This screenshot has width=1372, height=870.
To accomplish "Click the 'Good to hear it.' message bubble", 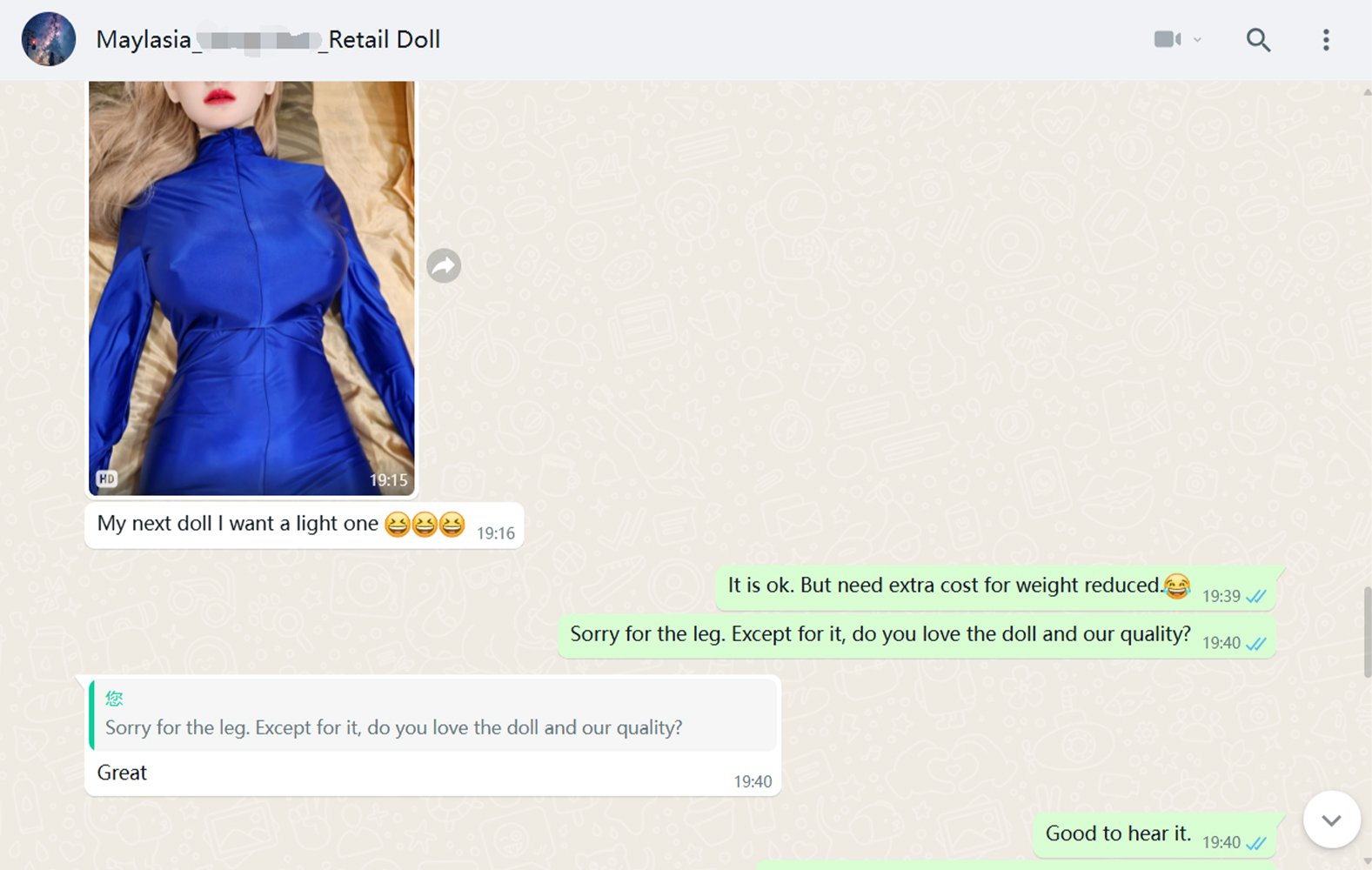I will pos(1154,835).
